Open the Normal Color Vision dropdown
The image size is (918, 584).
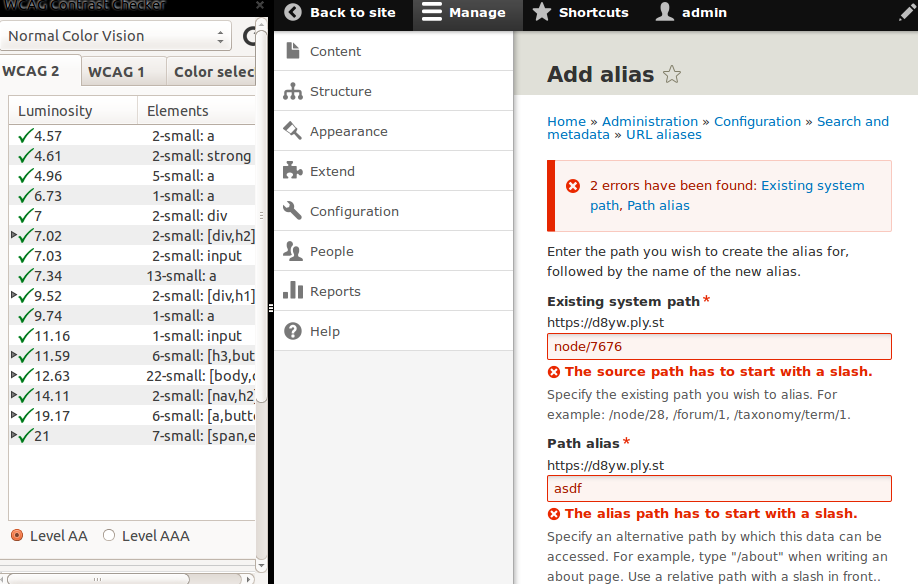118,37
